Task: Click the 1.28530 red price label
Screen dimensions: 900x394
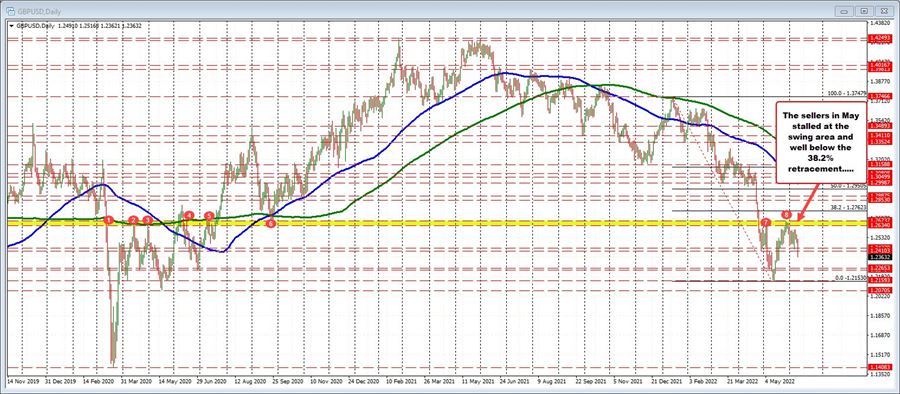Action: click(x=879, y=199)
